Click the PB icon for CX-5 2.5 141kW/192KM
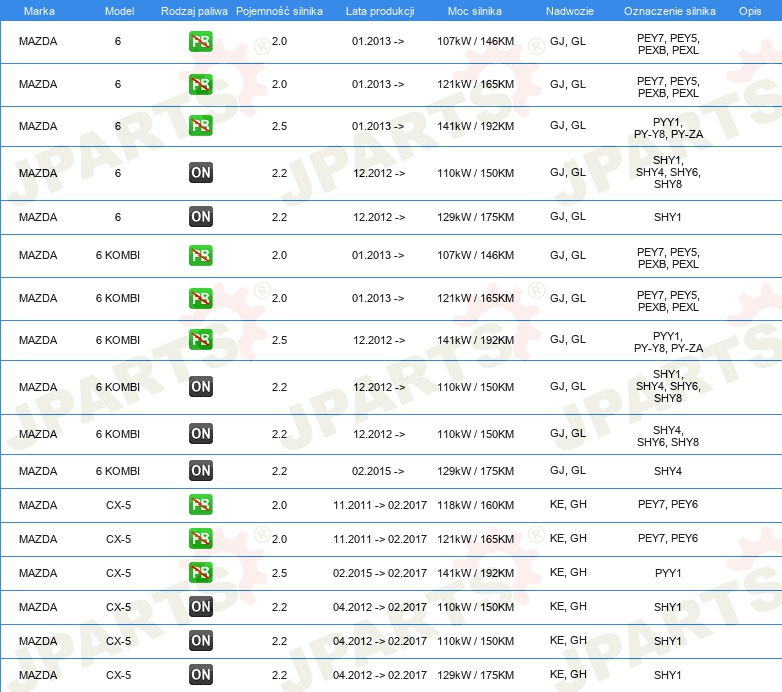Viewport: 782px width, 692px height. (x=200, y=573)
